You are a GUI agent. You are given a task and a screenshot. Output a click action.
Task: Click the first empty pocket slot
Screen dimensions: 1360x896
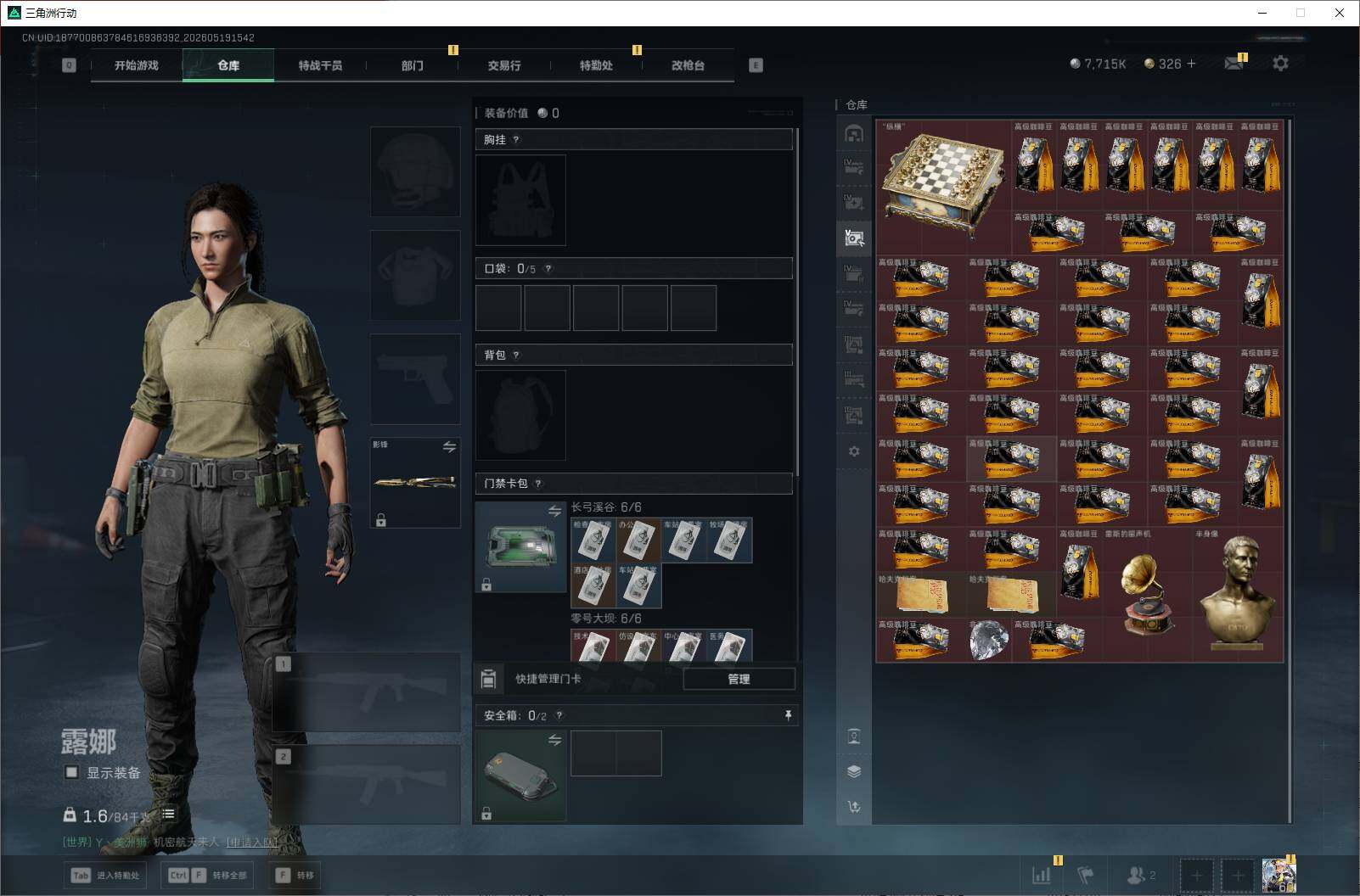498,308
